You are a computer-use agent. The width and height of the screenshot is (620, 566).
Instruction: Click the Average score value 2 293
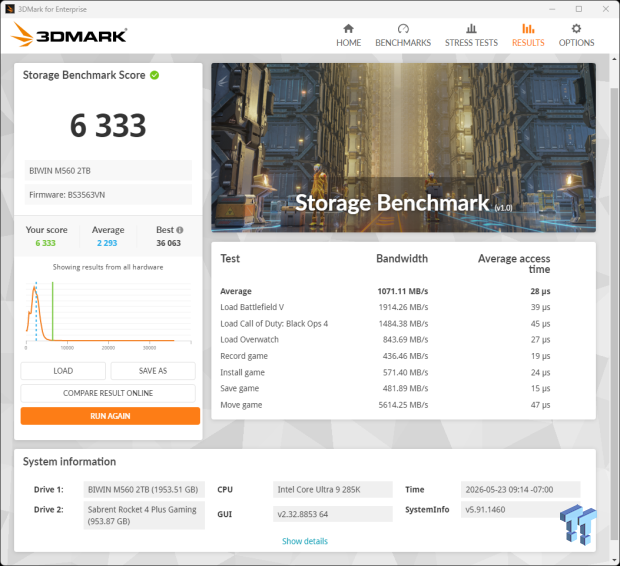click(107, 243)
